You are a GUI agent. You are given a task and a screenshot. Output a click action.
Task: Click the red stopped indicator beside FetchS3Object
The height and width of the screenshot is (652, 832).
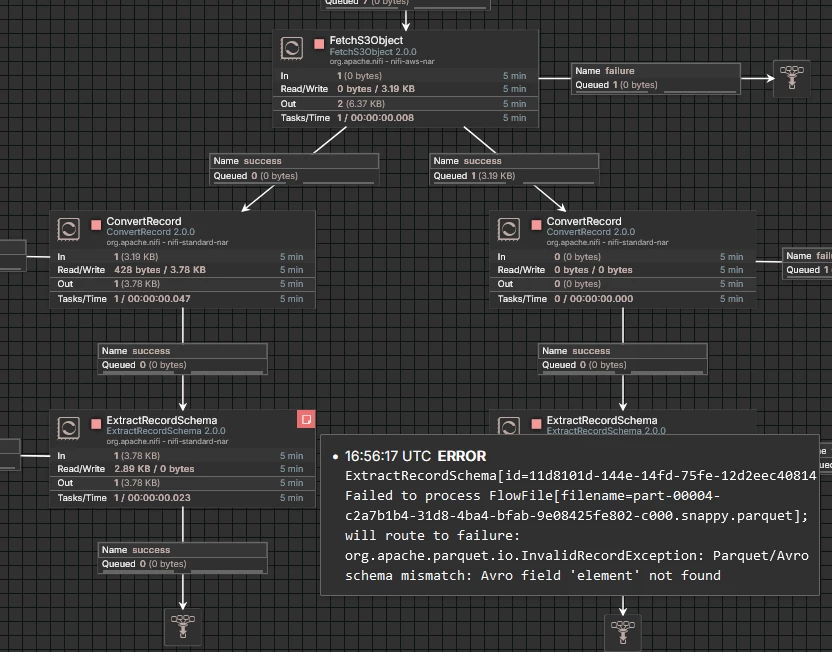click(x=319, y=44)
